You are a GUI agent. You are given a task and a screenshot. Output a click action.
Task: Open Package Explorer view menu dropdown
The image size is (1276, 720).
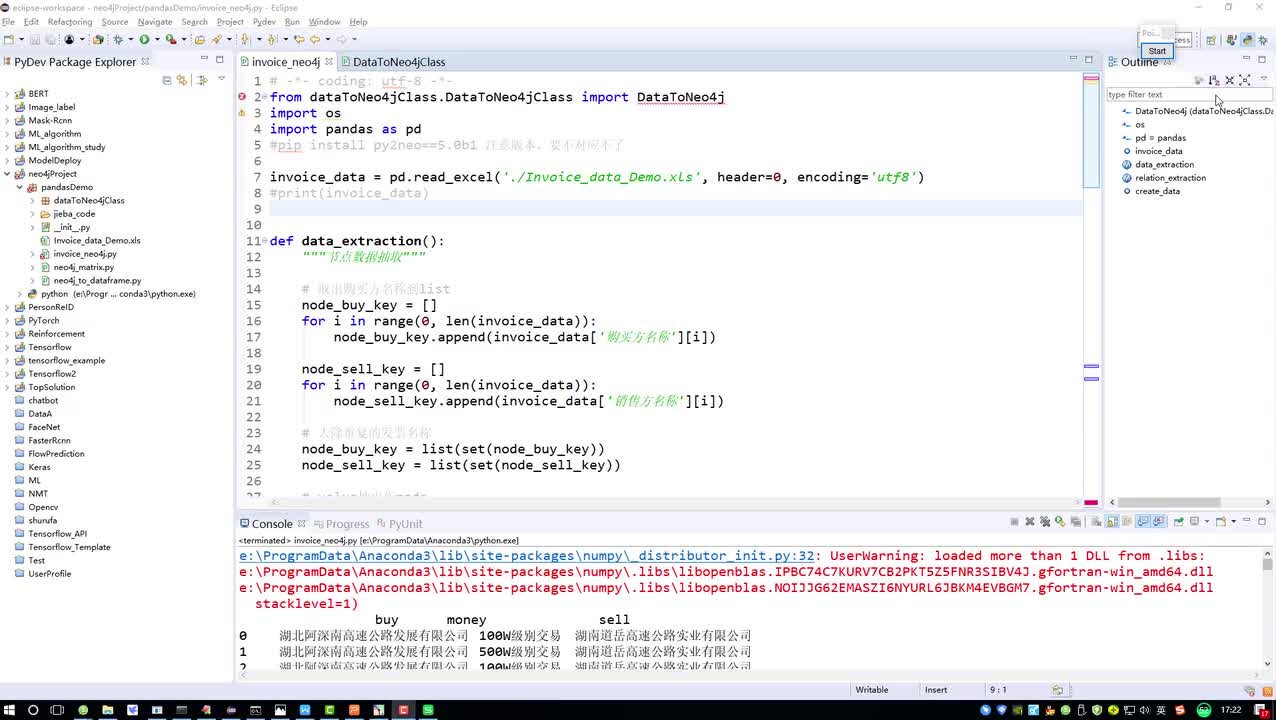point(221,80)
